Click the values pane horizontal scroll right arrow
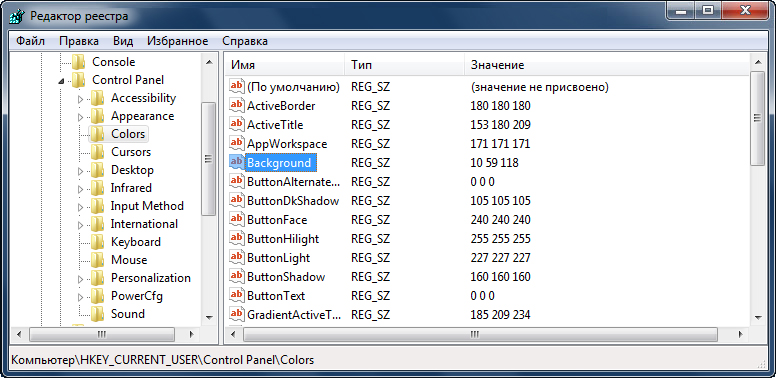 (741, 334)
